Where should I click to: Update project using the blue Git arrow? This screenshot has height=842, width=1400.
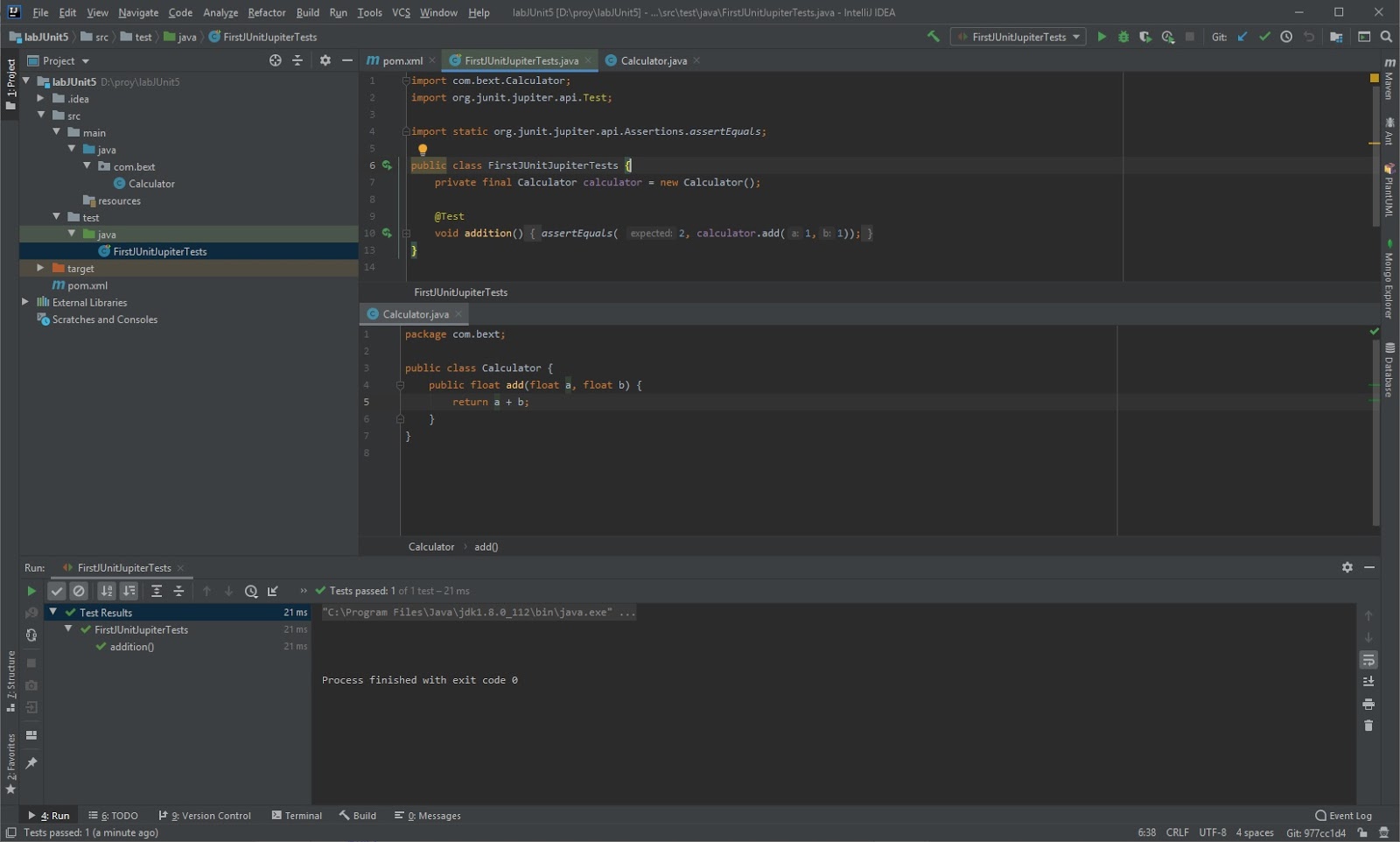tap(1243, 37)
